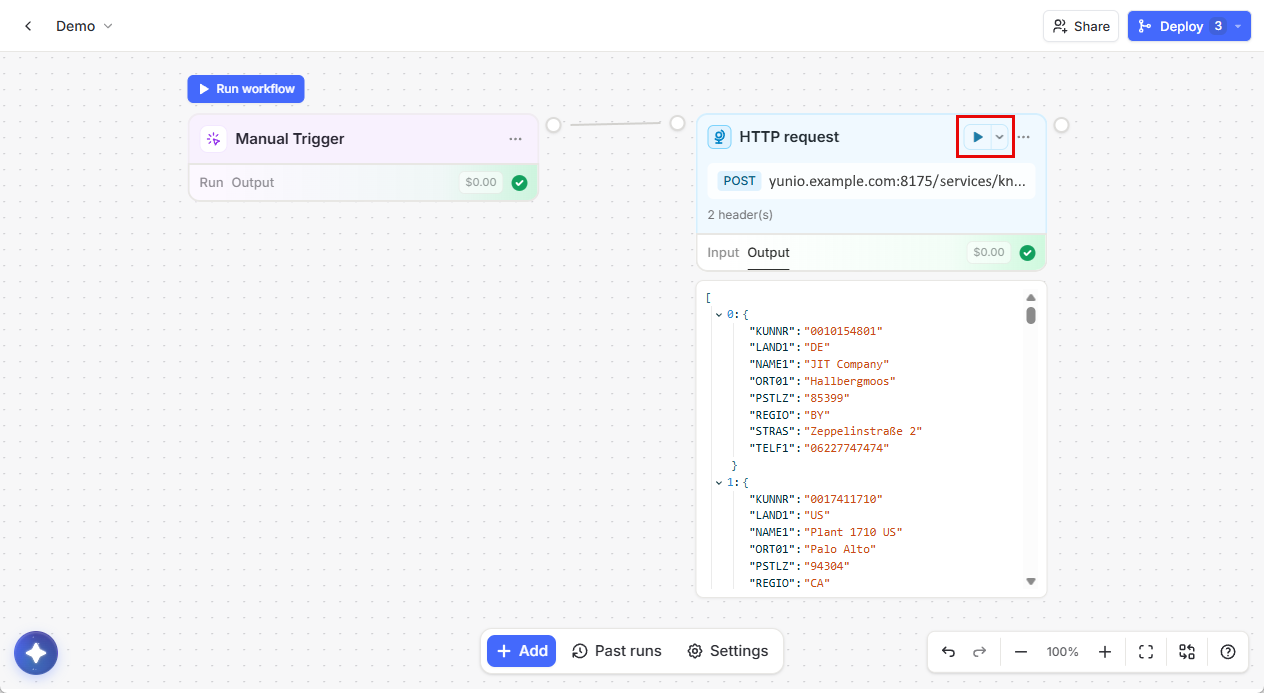Click the undo arrow icon
This screenshot has height=693, width=1264.
[x=948, y=652]
